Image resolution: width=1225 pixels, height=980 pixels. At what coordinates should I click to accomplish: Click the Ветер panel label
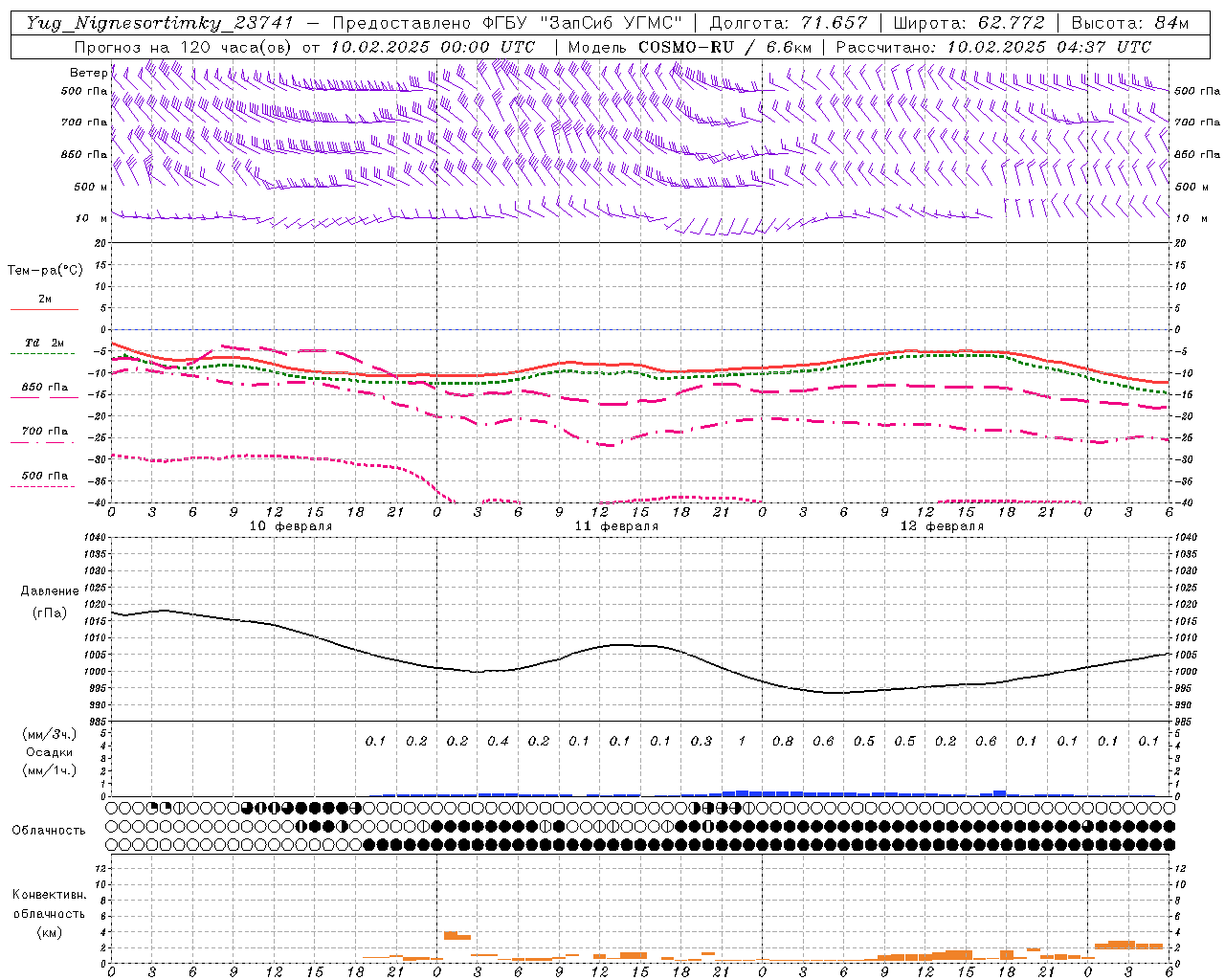88,73
